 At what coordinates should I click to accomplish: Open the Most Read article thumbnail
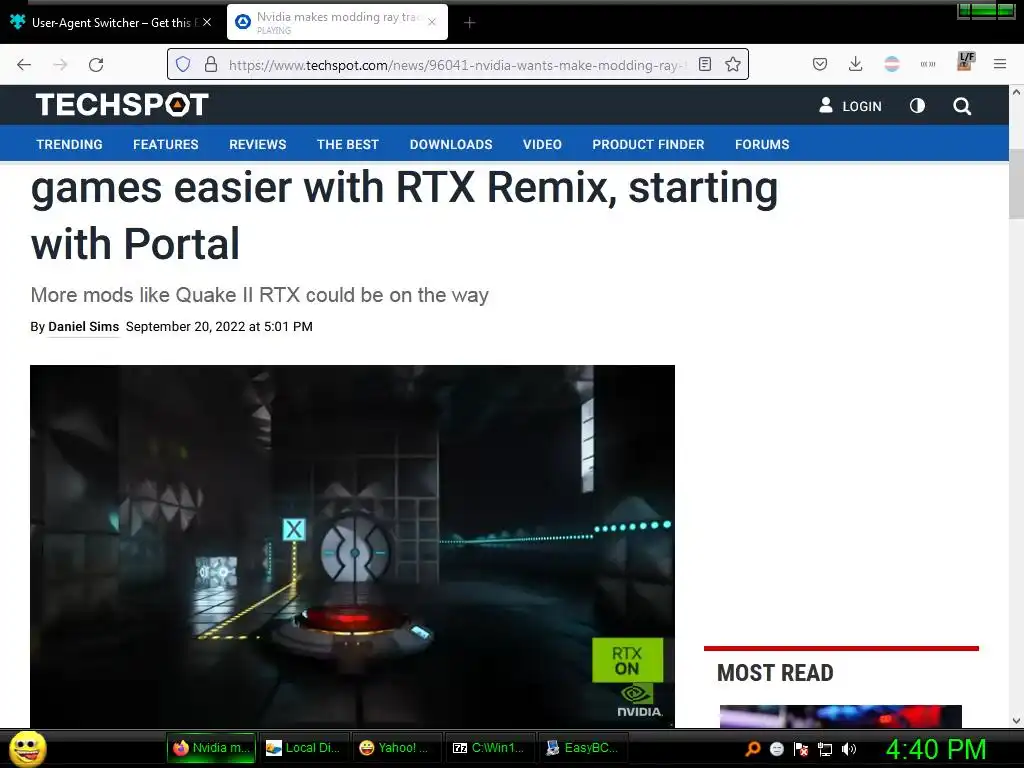(840, 716)
